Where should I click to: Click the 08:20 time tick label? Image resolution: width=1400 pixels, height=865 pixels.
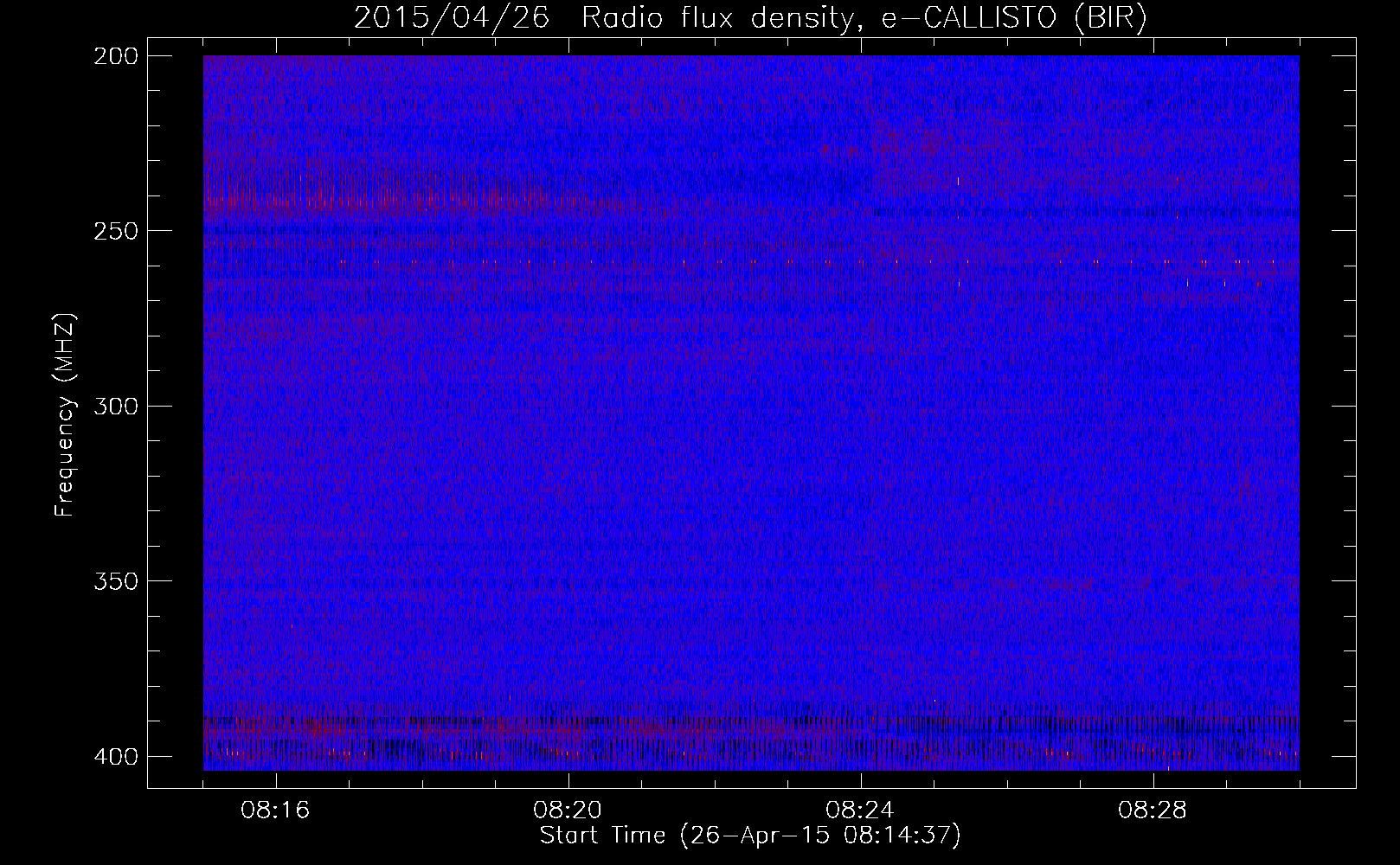point(568,810)
